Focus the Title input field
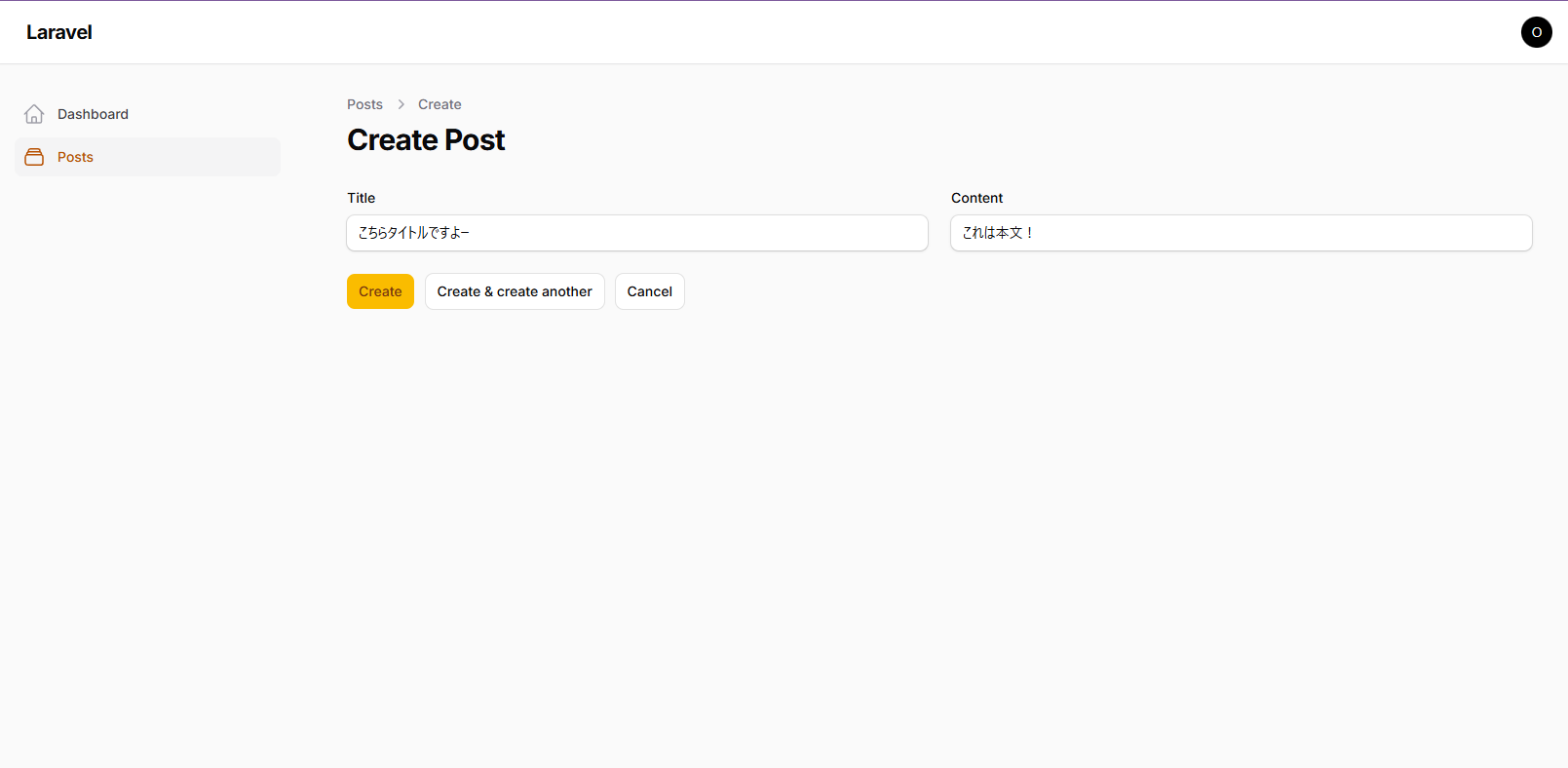Viewport: 1568px width, 768px height. [x=637, y=233]
